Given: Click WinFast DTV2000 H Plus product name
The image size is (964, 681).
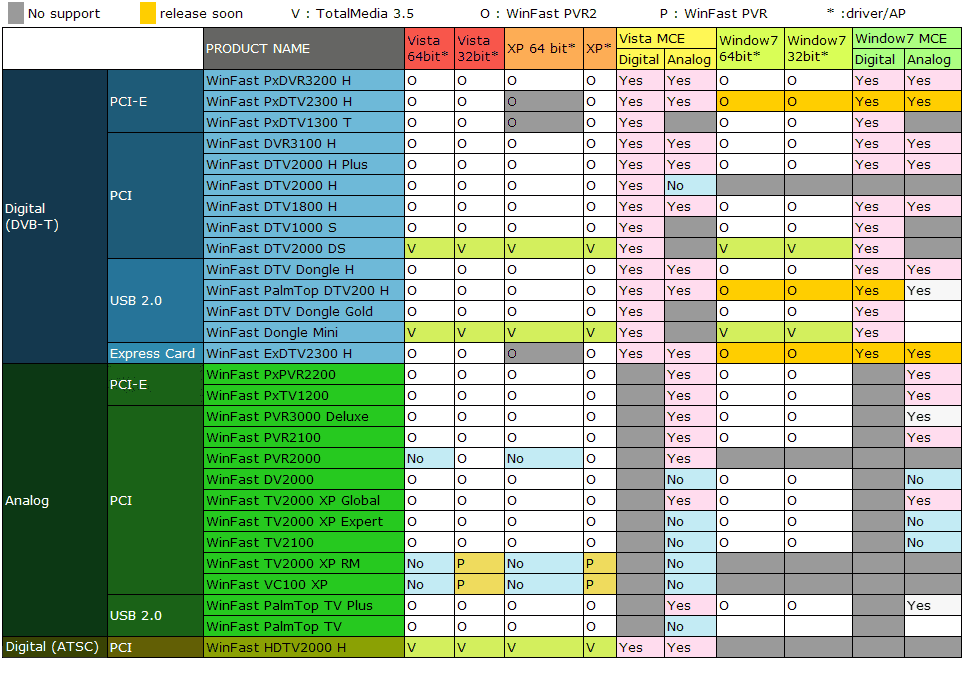Looking at the screenshot, I should (304, 164).
